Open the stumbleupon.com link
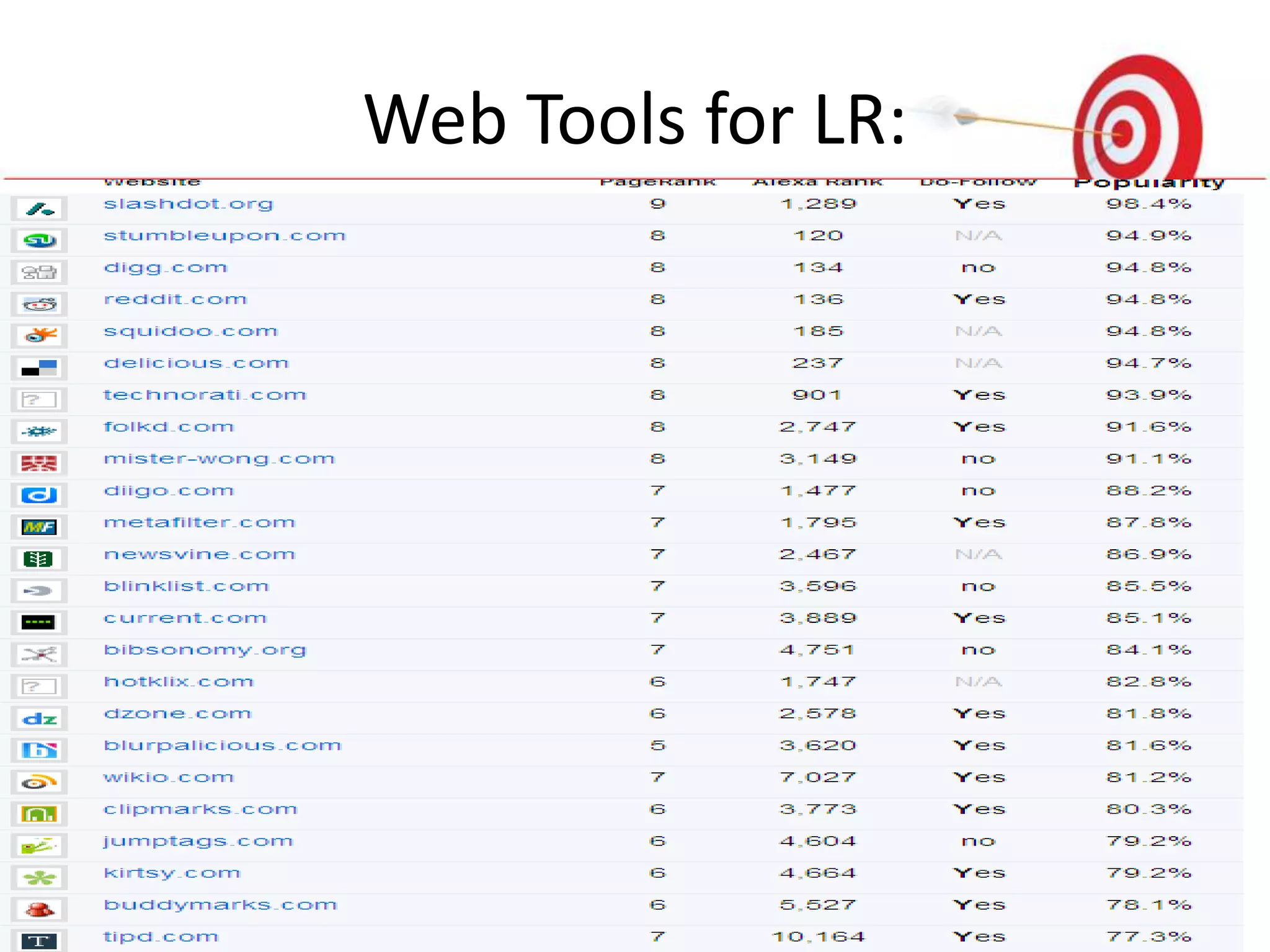This screenshot has height=952, width=1270. coord(224,236)
